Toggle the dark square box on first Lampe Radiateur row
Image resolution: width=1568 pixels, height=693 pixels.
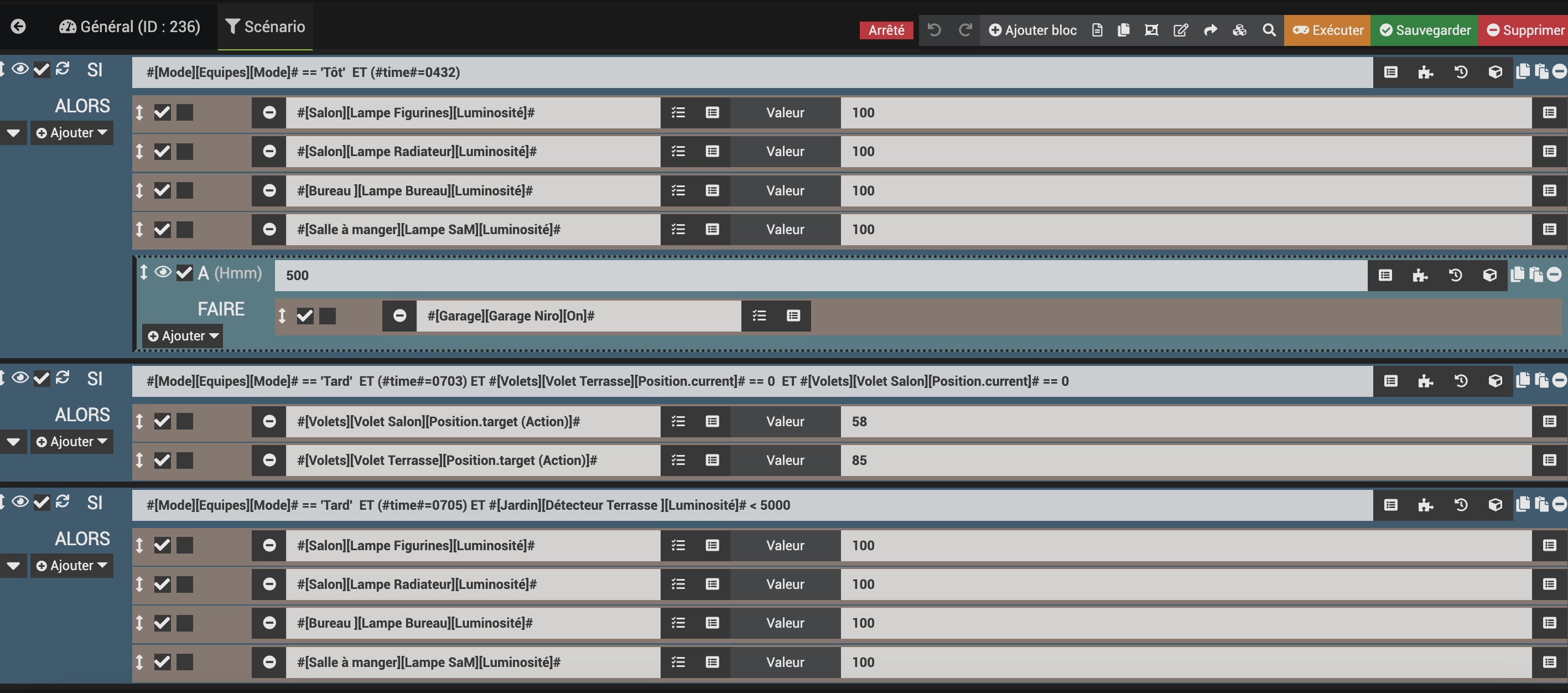tap(185, 152)
